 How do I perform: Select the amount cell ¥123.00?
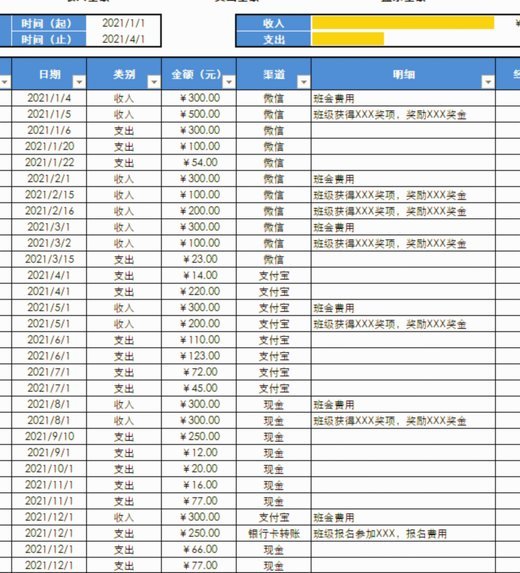pos(199,356)
